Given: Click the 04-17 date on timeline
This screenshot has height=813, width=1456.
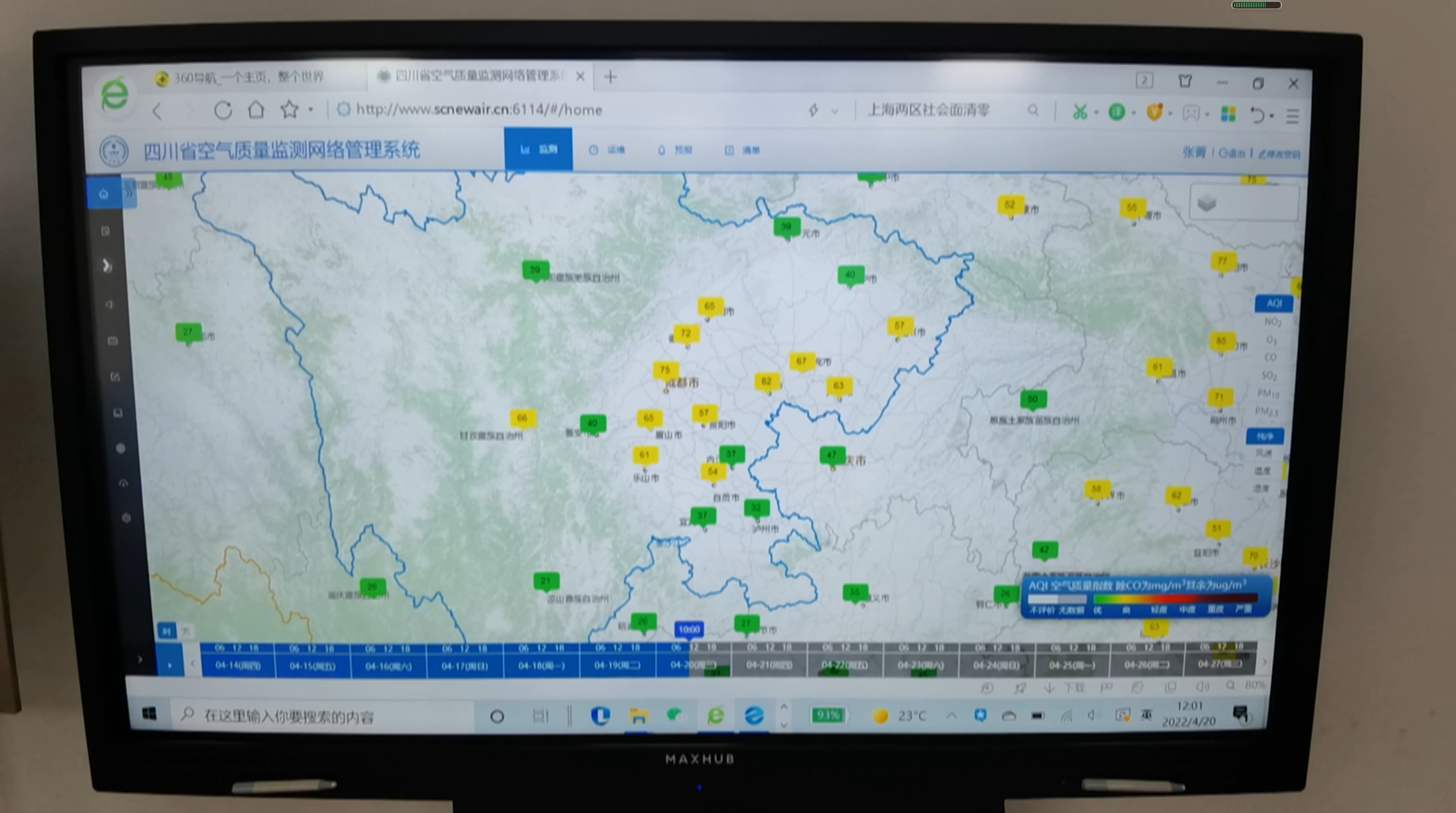Looking at the screenshot, I should point(464,666).
